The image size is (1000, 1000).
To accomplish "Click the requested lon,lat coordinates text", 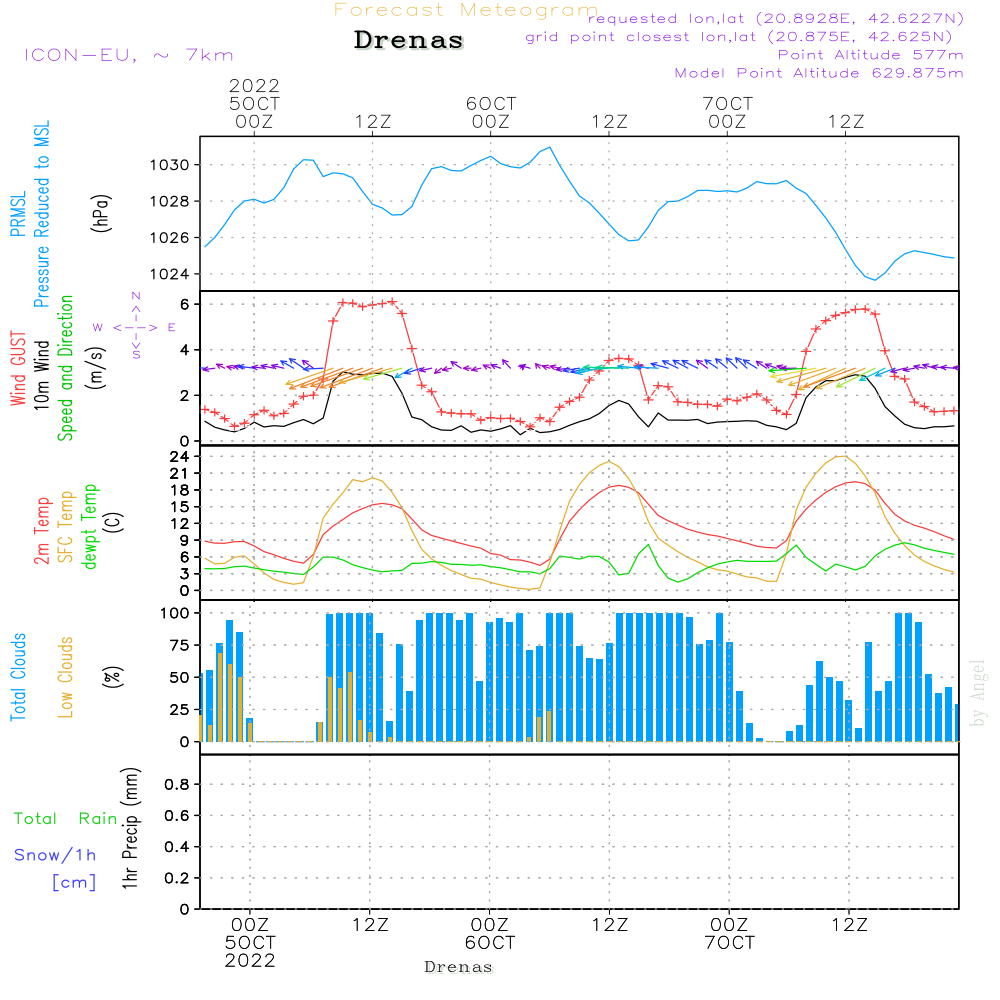I will pyautogui.click(x=775, y=19).
